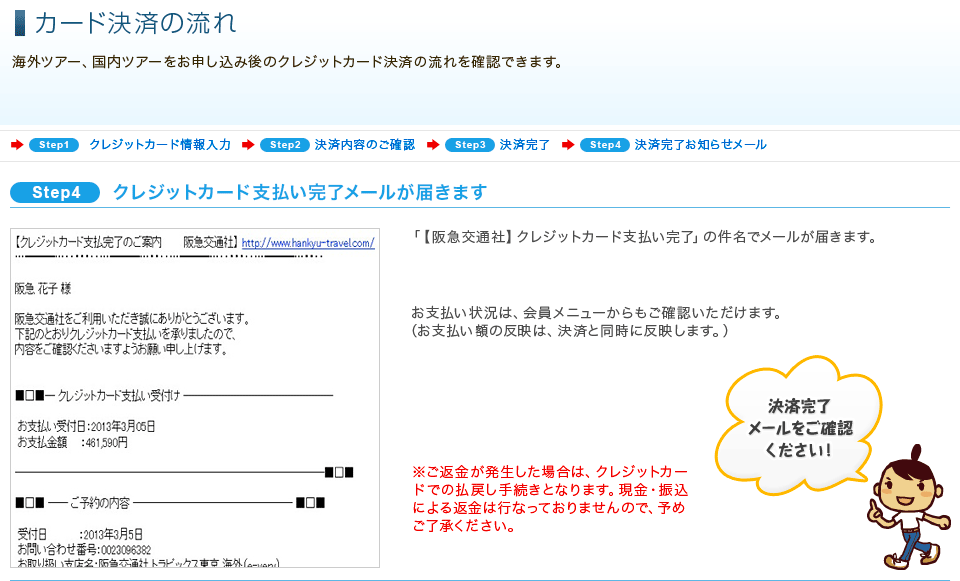The width and height of the screenshot is (960, 581).
Task: Click the red arrow before Step3
Action: [433, 145]
